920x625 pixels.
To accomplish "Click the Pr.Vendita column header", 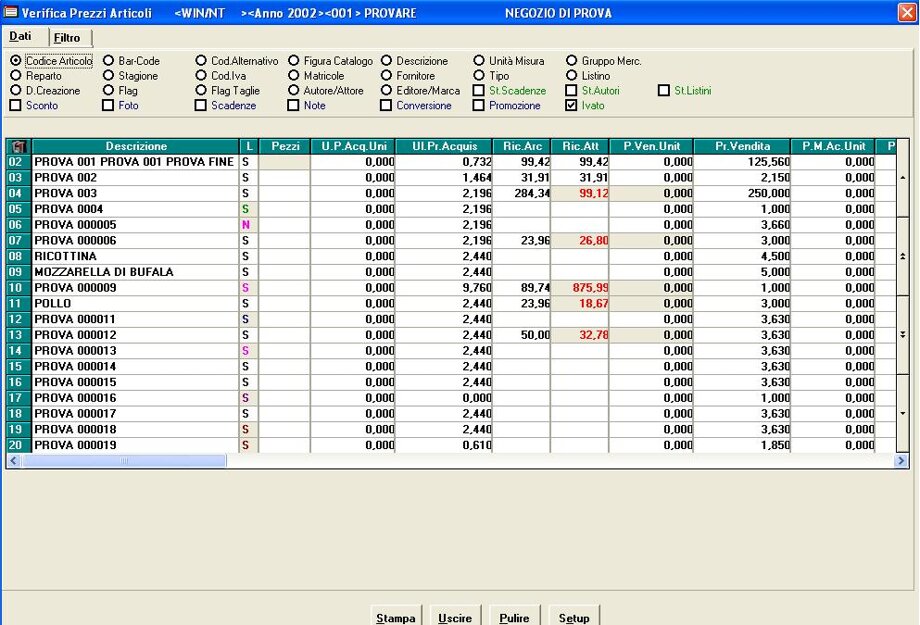I will coord(740,146).
